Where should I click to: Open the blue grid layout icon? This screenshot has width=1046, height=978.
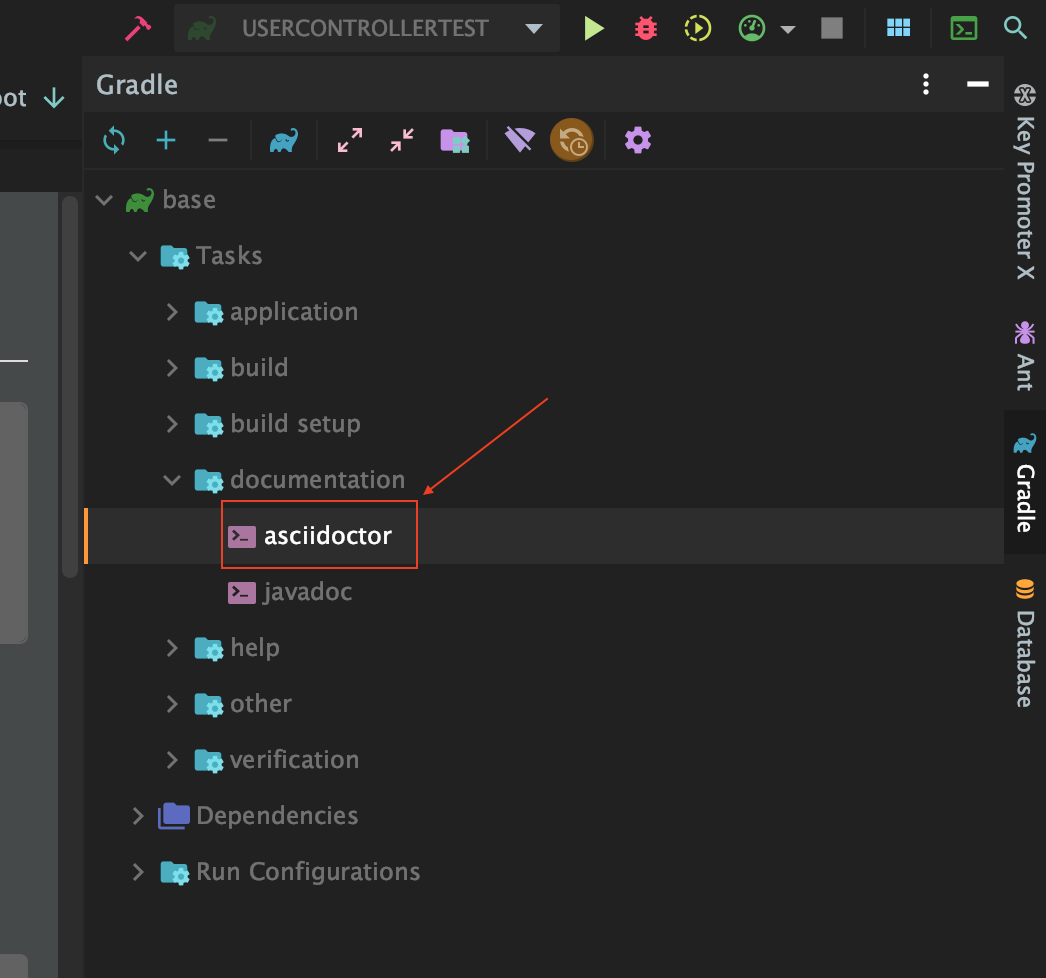click(898, 27)
